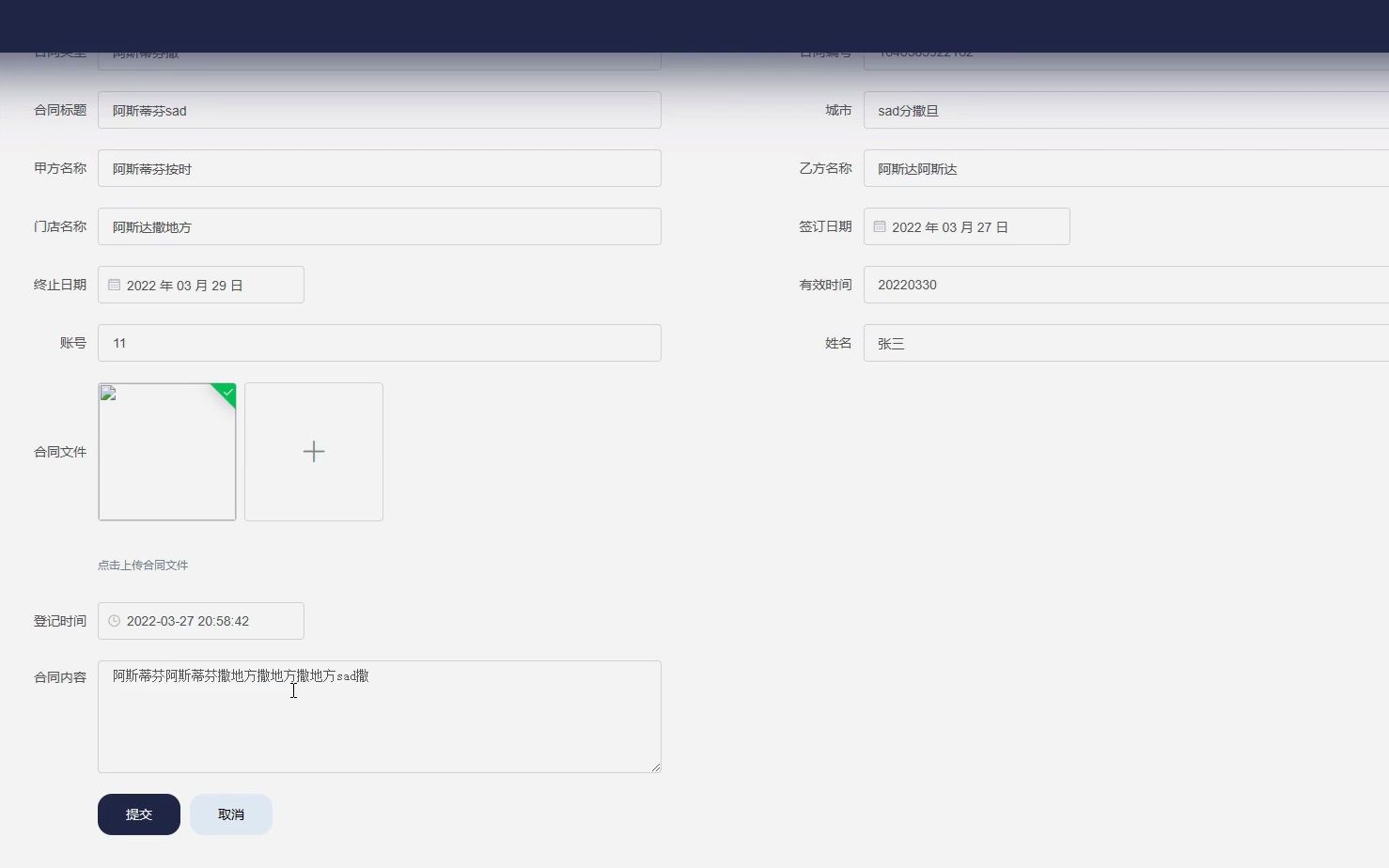Select the uploaded contract file thumbnail

(167, 452)
